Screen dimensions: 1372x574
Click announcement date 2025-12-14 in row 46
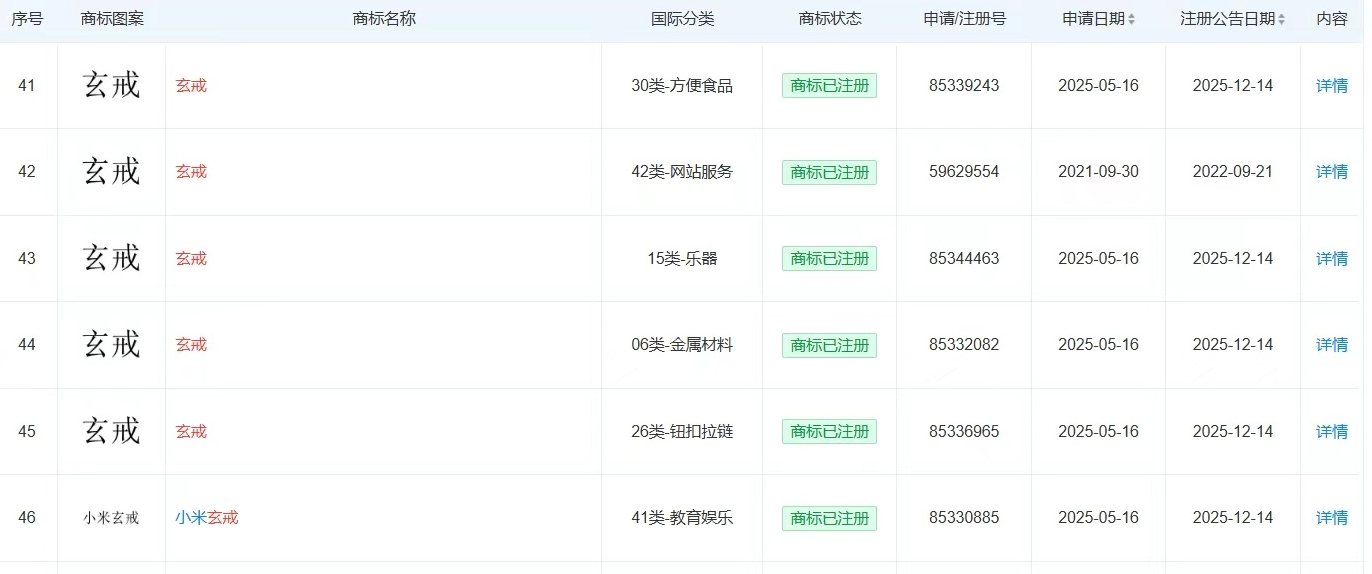pyautogui.click(x=1233, y=518)
